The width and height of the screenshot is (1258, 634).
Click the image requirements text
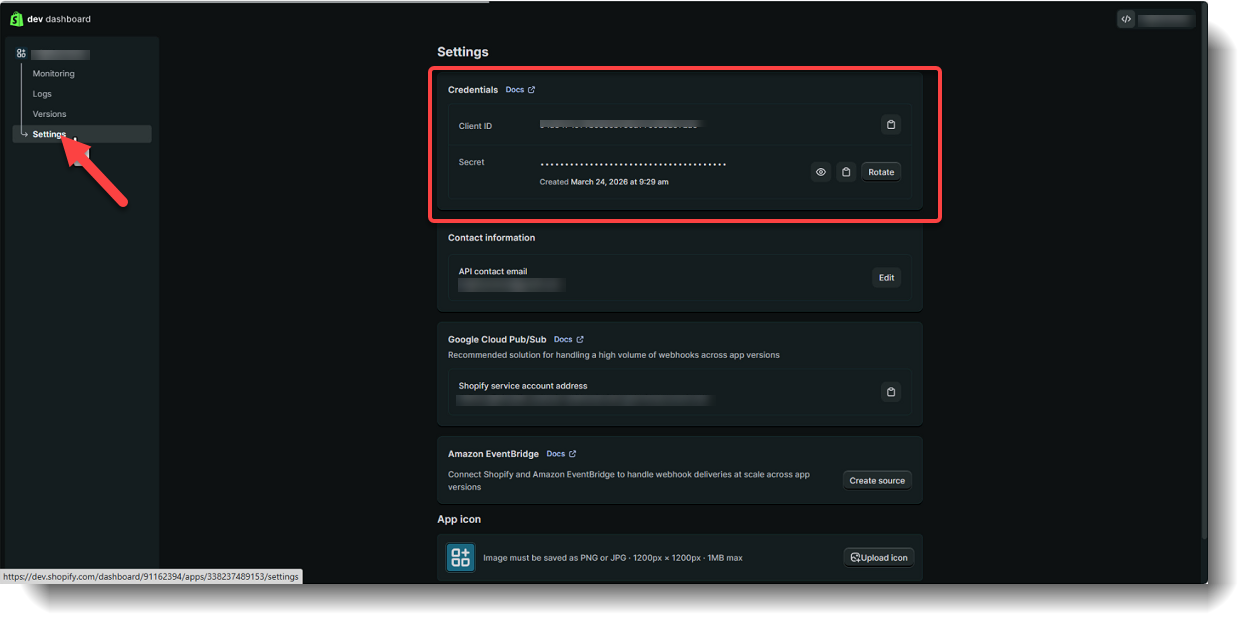tap(613, 558)
